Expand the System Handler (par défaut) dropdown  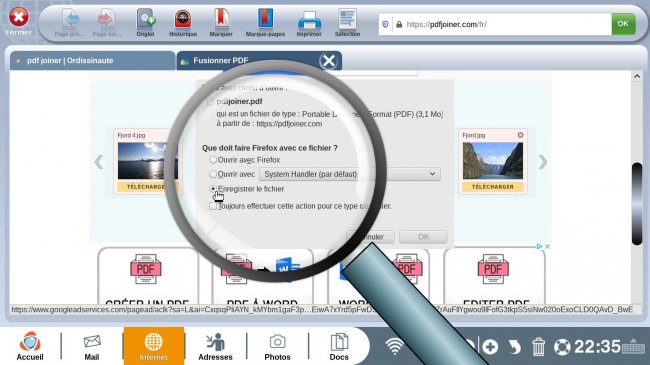click(x=350, y=174)
